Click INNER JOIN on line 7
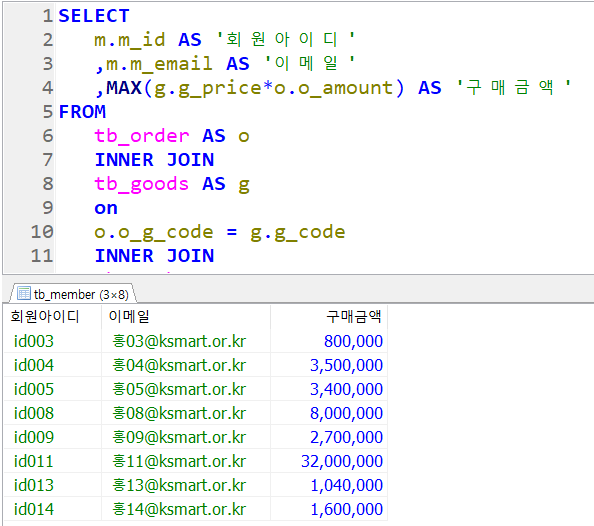This screenshot has width=594, height=526. click(154, 160)
